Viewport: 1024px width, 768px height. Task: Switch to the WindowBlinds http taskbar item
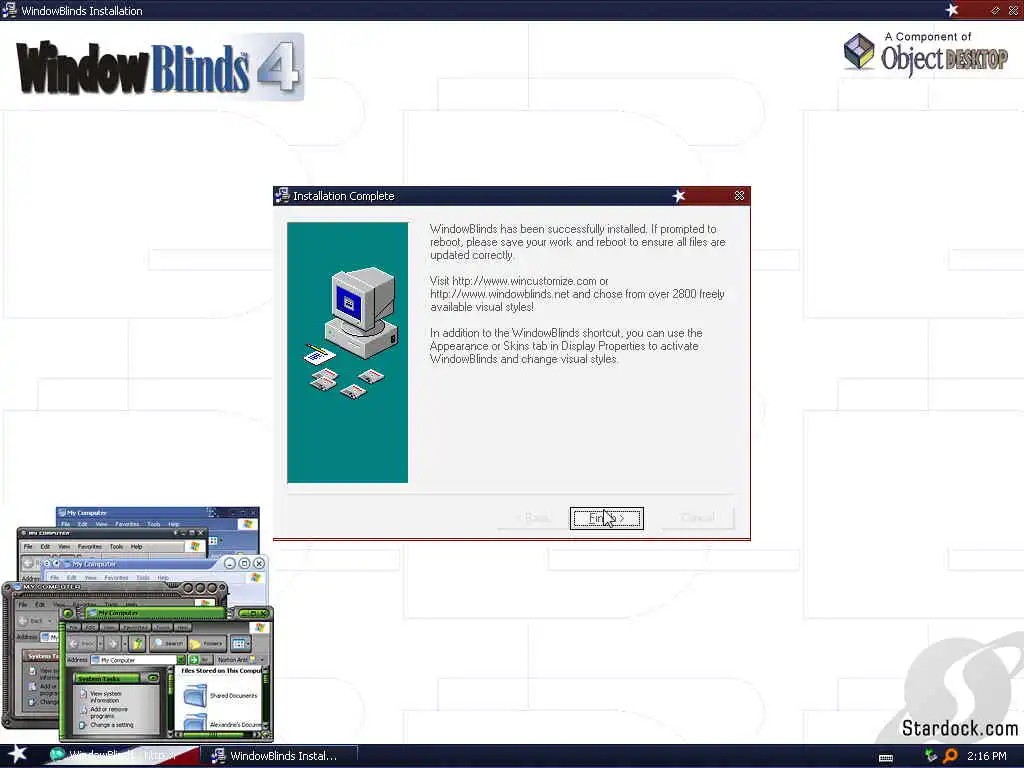[121, 756]
